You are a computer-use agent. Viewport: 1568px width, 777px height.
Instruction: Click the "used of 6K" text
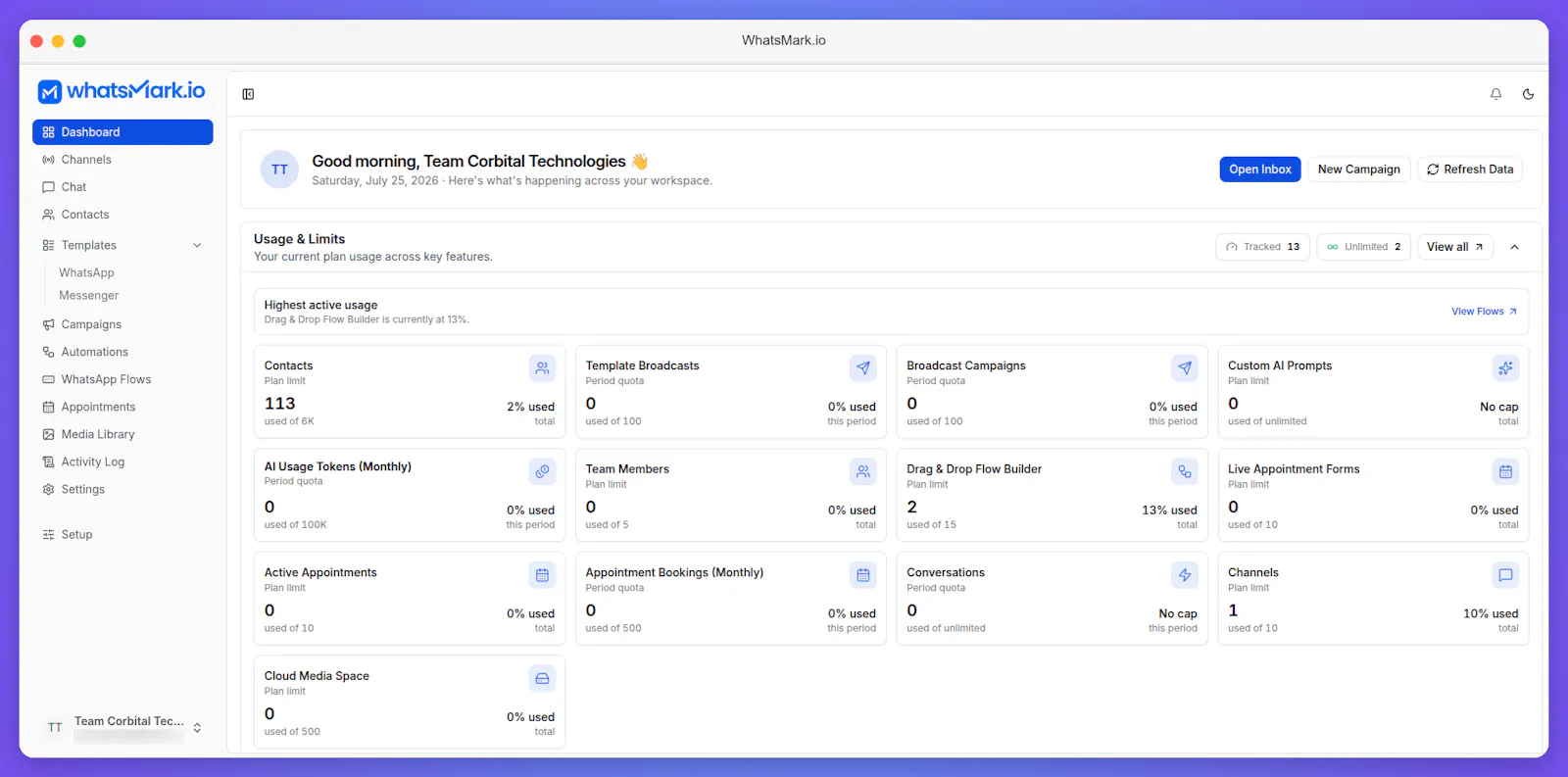(x=289, y=421)
